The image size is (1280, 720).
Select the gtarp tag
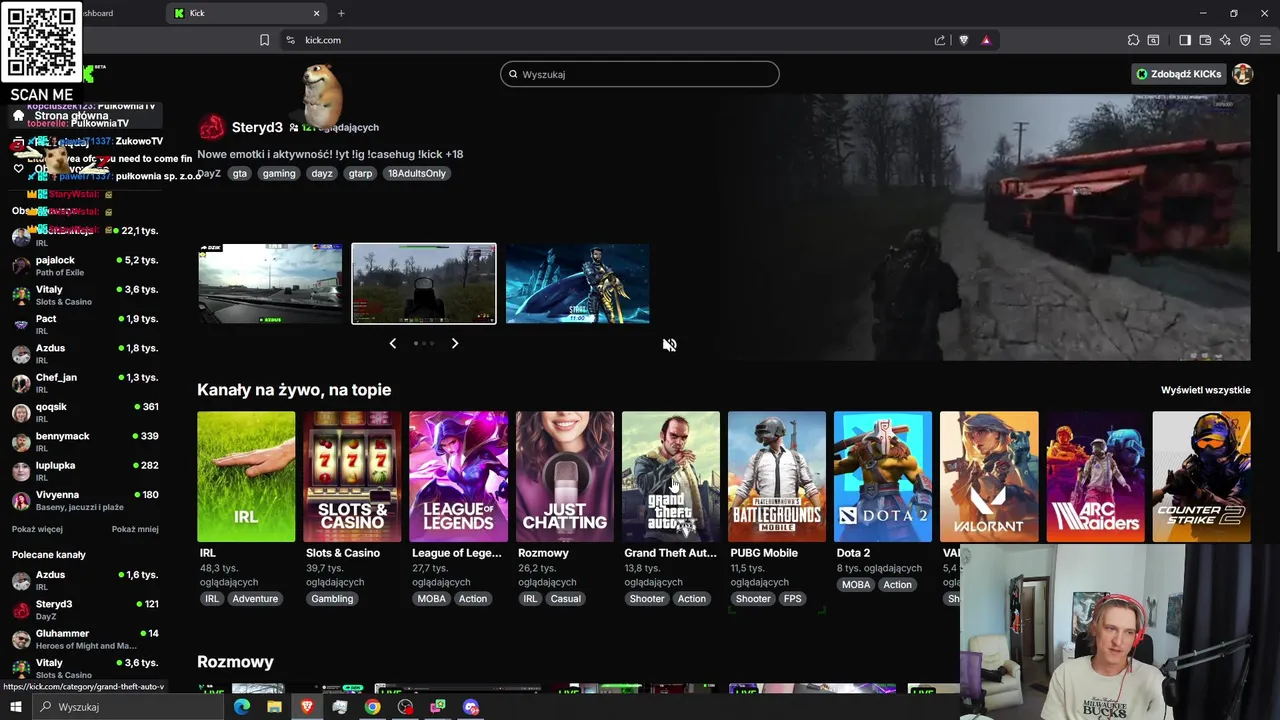(360, 173)
